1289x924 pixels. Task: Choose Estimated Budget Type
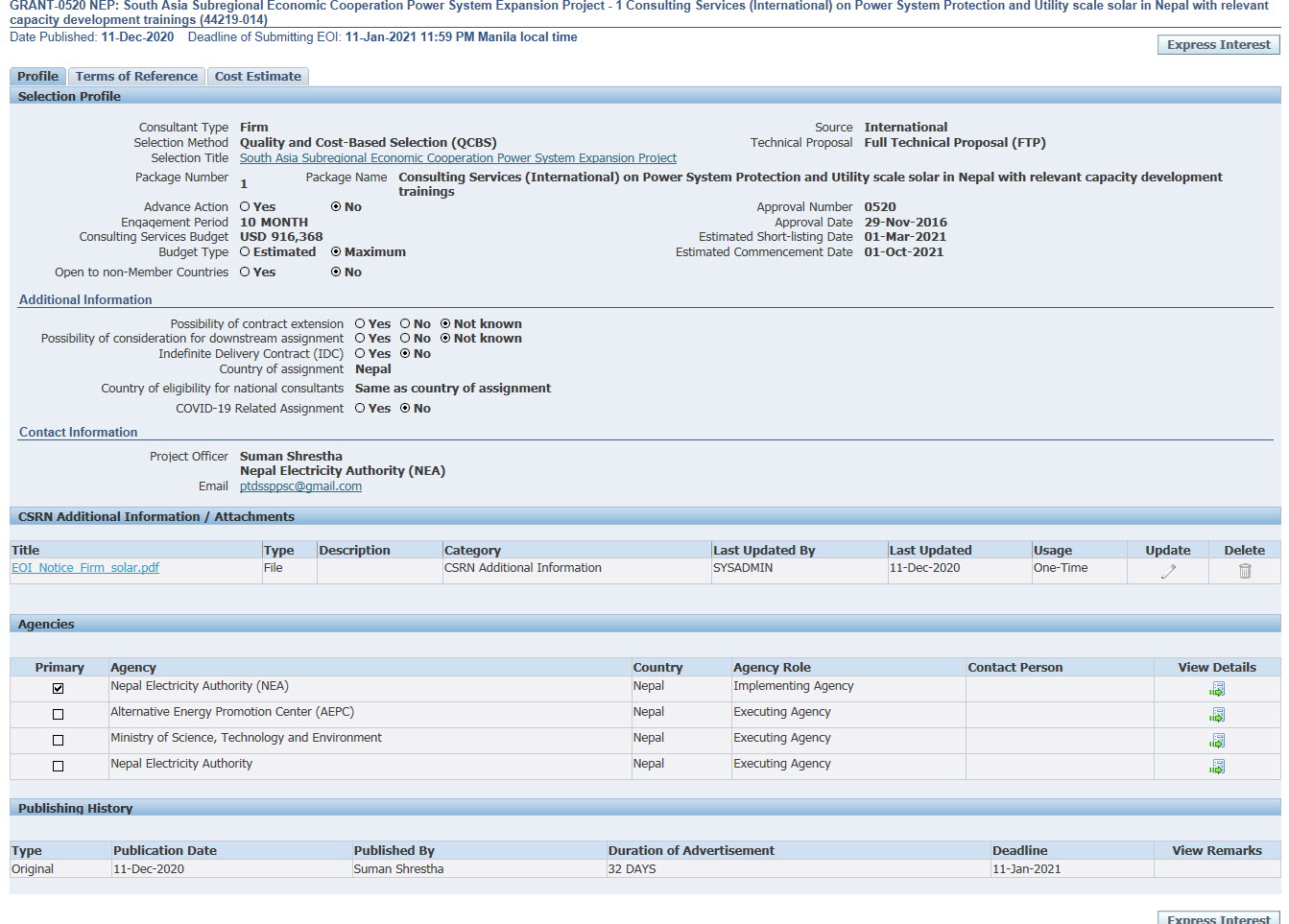(245, 251)
